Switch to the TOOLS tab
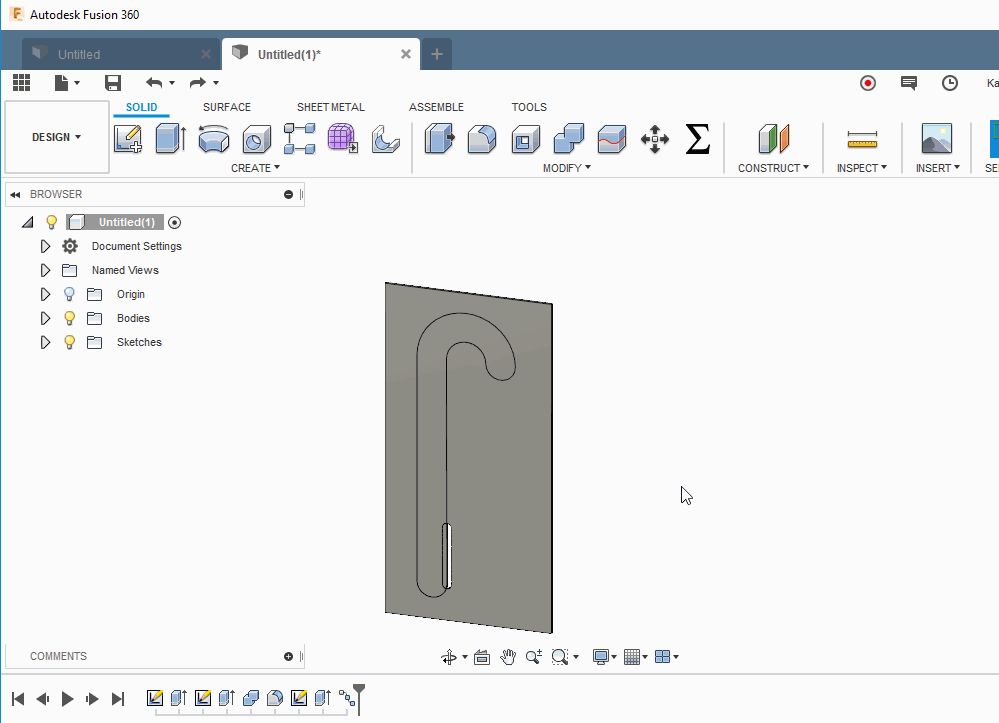 [529, 107]
